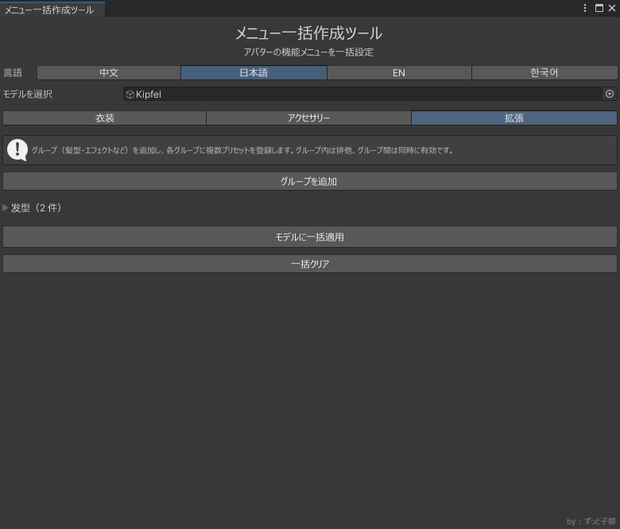Click the モデルに一括適用 button
The image size is (620, 529).
coord(310,237)
